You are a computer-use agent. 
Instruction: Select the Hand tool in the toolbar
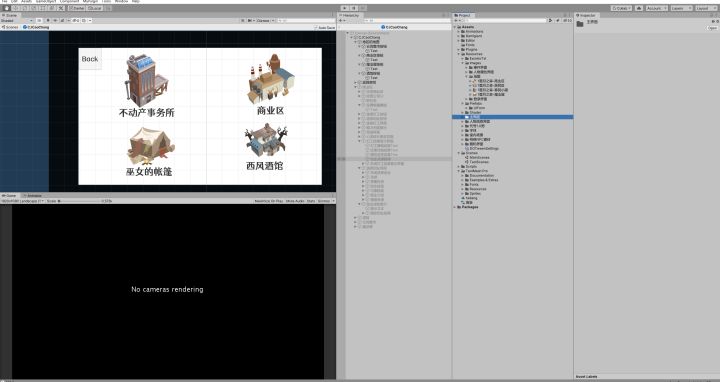pyautogui.click(x=7, y=8)
